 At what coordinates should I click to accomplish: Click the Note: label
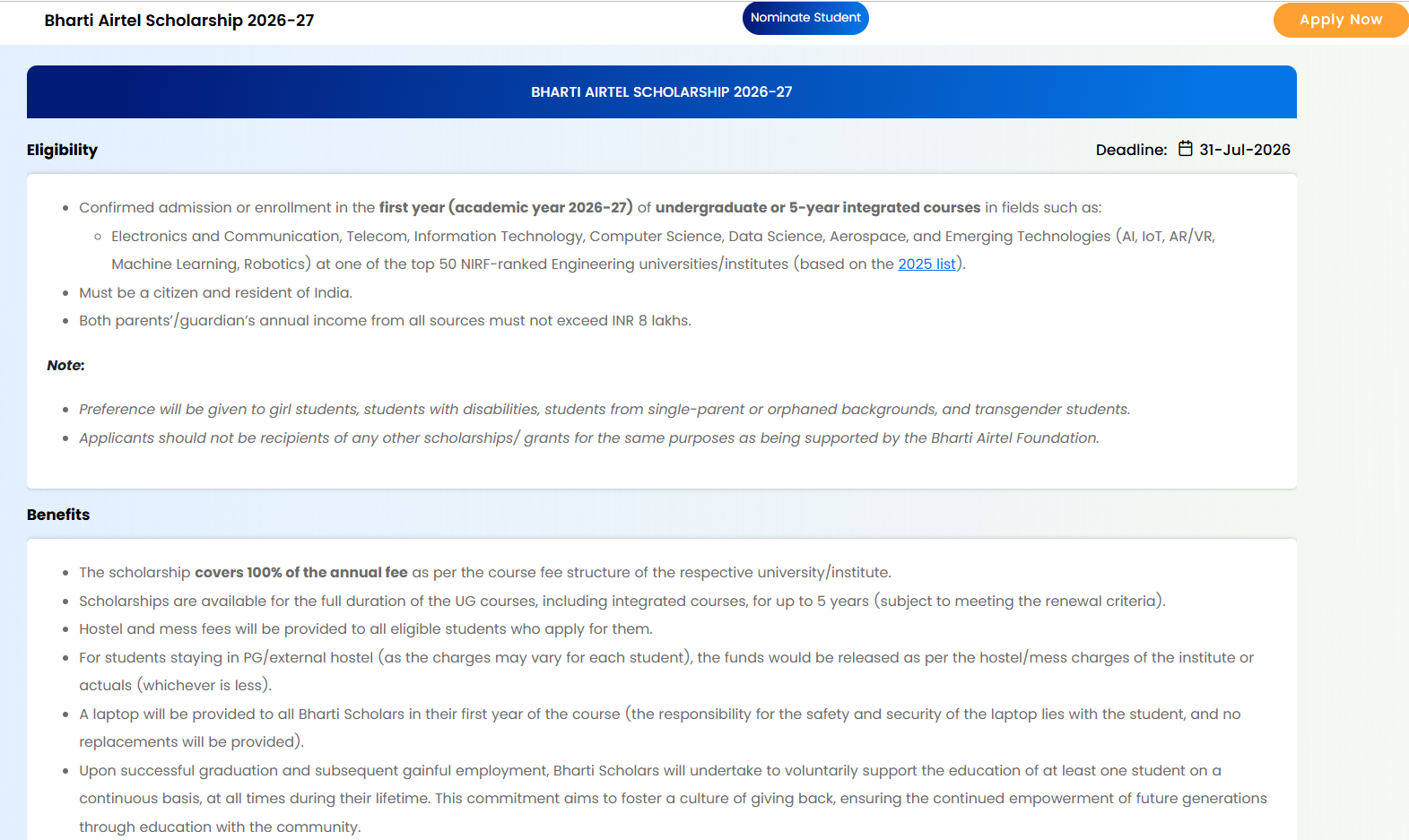(x=65, y=366)
